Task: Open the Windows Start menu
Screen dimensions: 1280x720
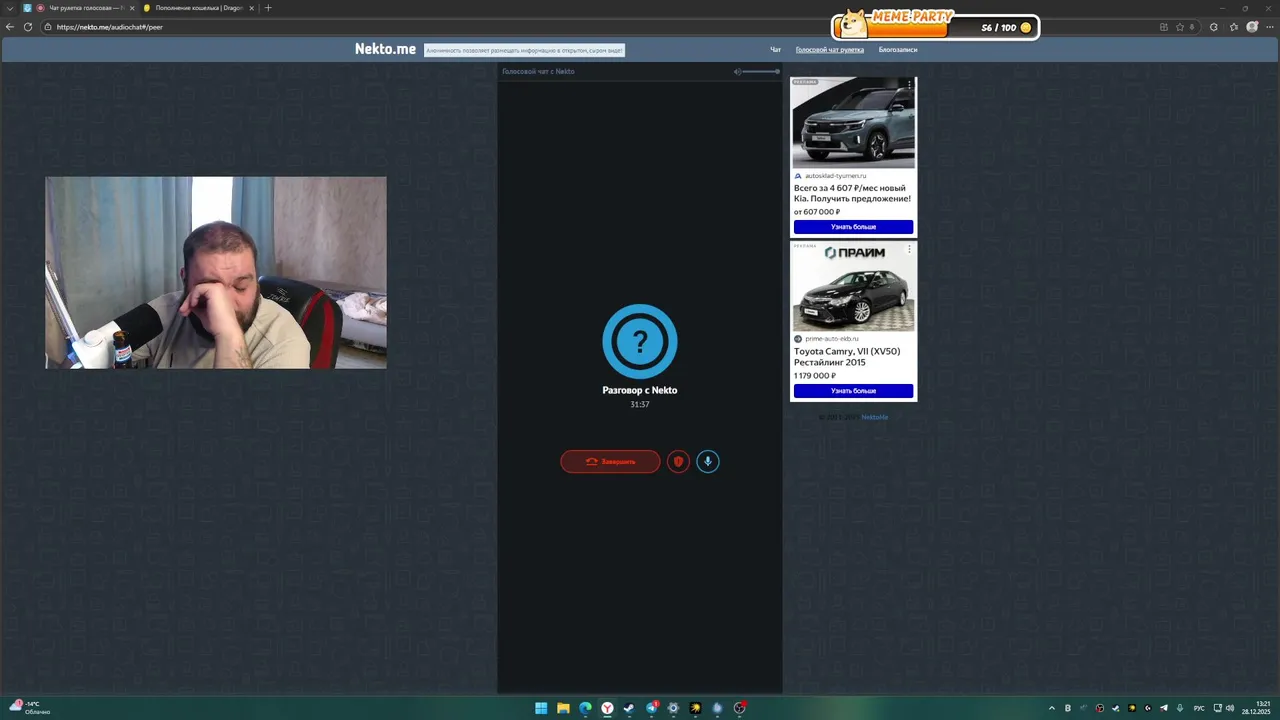Action: [x=541, y=708]
